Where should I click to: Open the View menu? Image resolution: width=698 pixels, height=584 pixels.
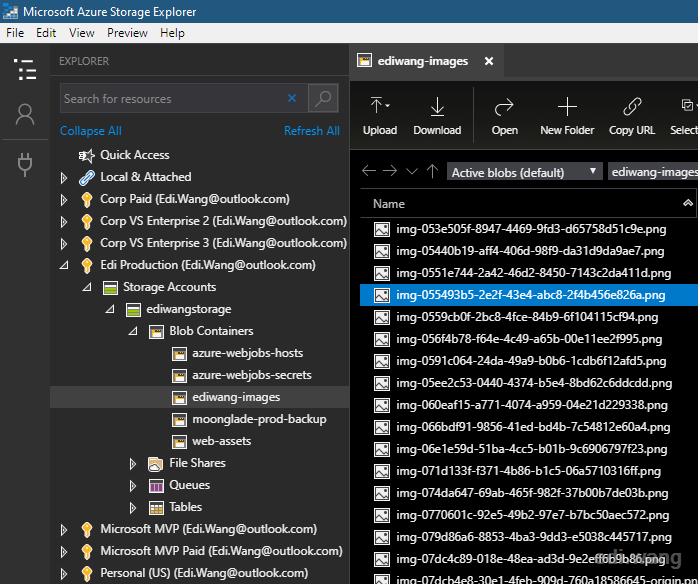pos(81,33)
